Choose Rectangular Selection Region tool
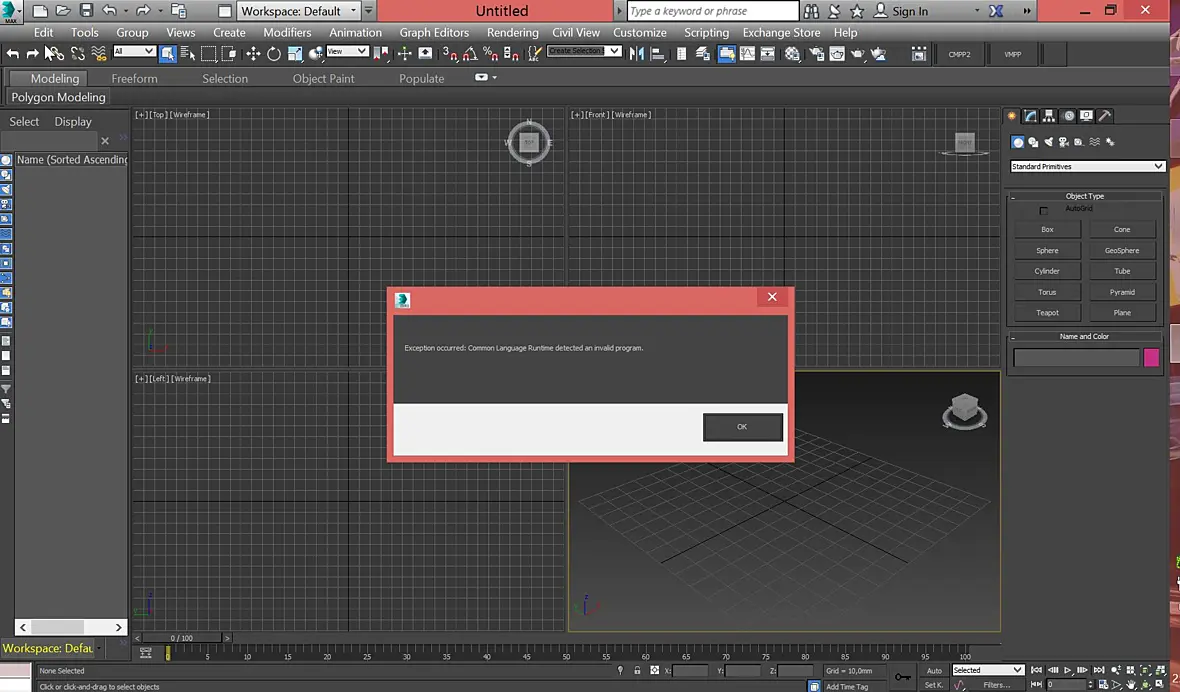 tap(208, 53)
